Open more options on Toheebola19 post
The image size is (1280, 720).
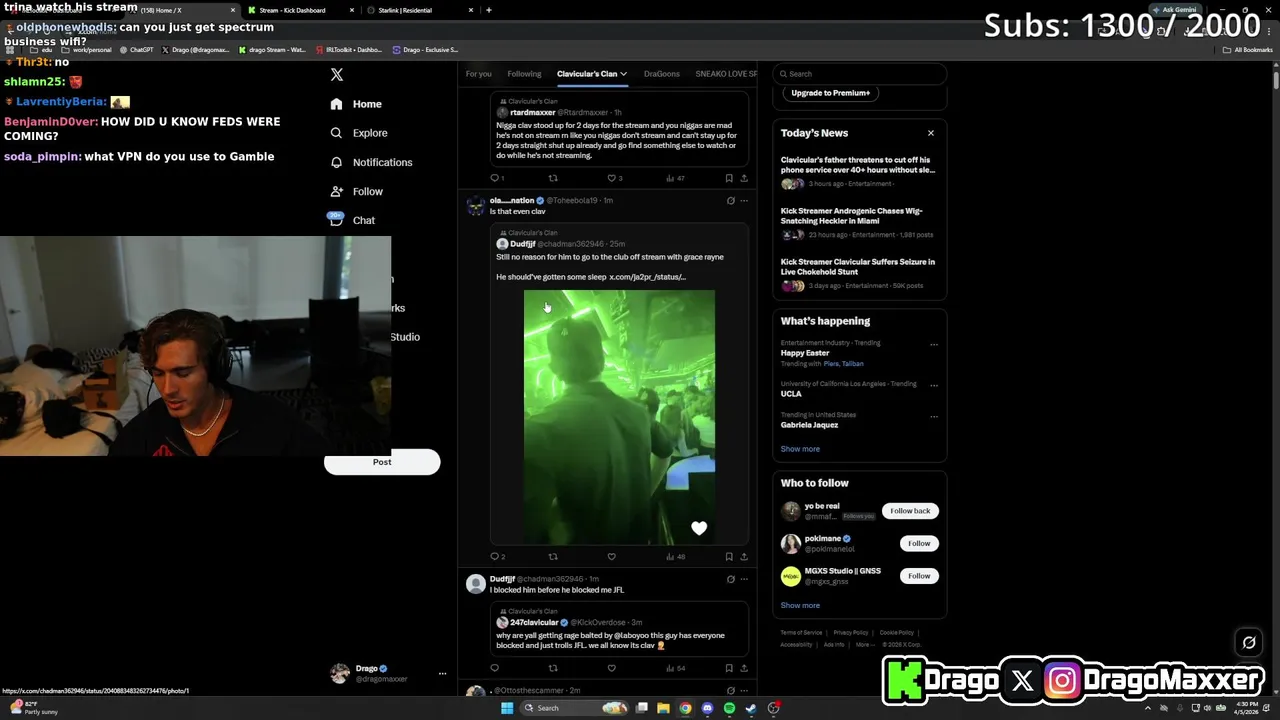744,200
